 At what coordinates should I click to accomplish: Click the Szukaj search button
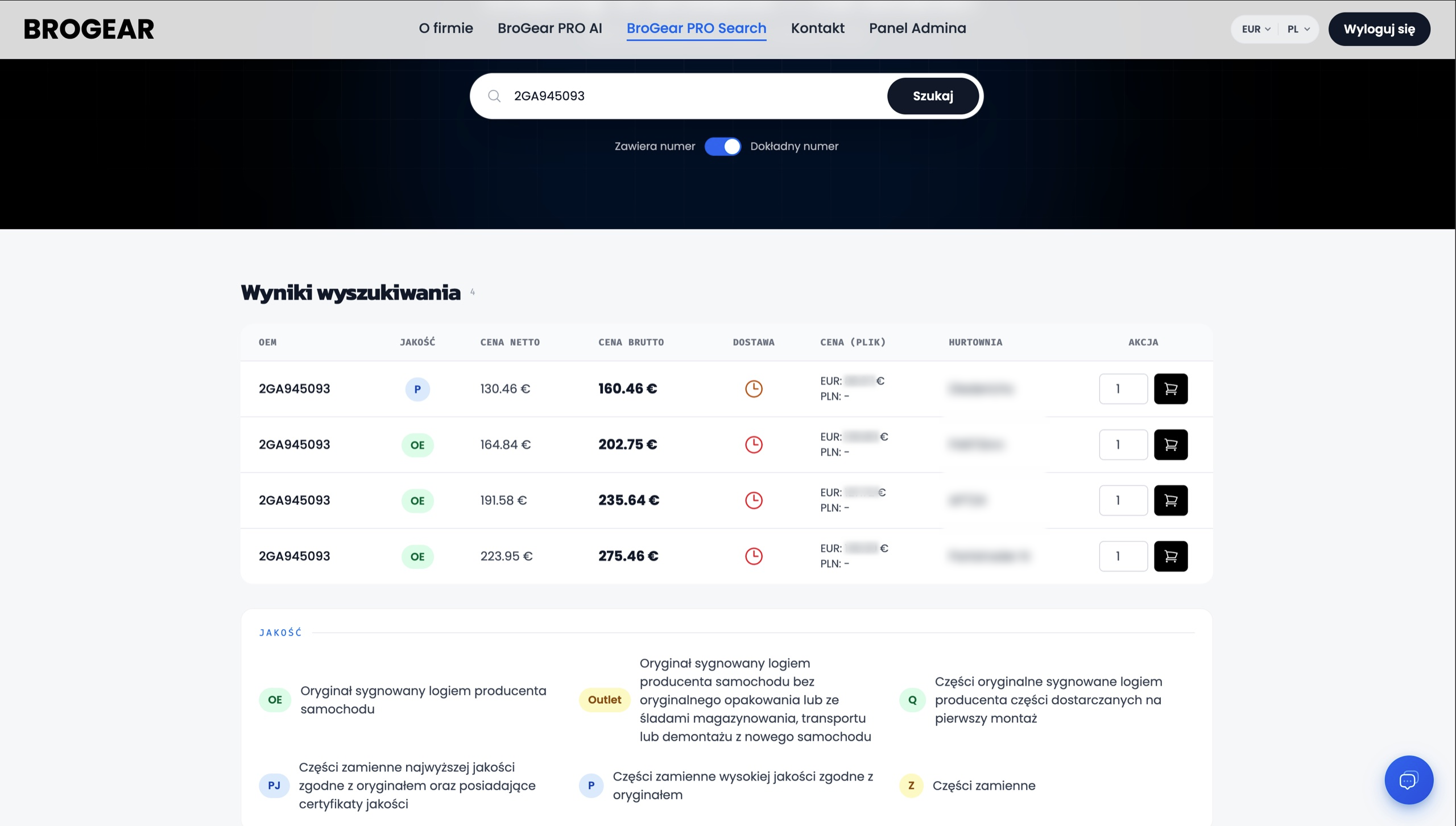[x=933, y=96]
